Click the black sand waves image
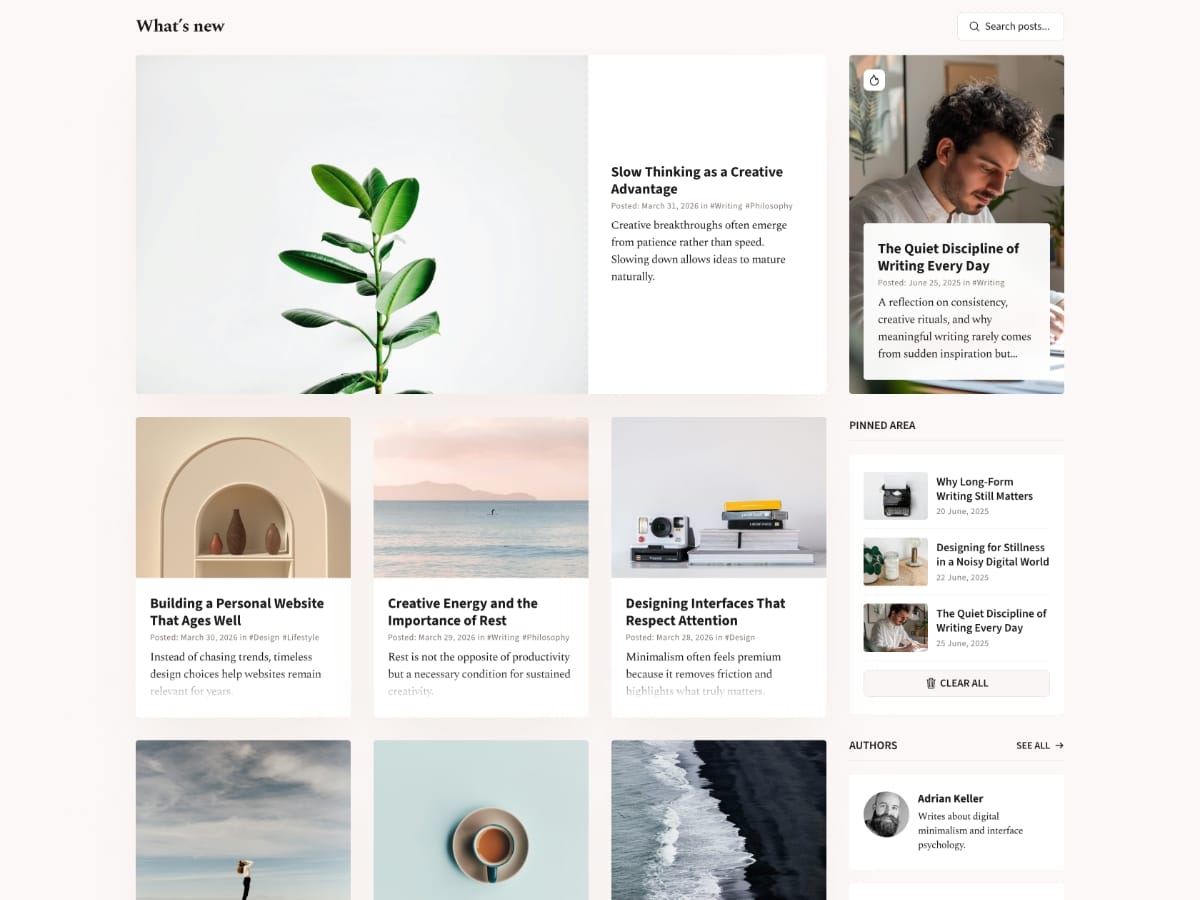1200x900 pixels. (719, 820)
